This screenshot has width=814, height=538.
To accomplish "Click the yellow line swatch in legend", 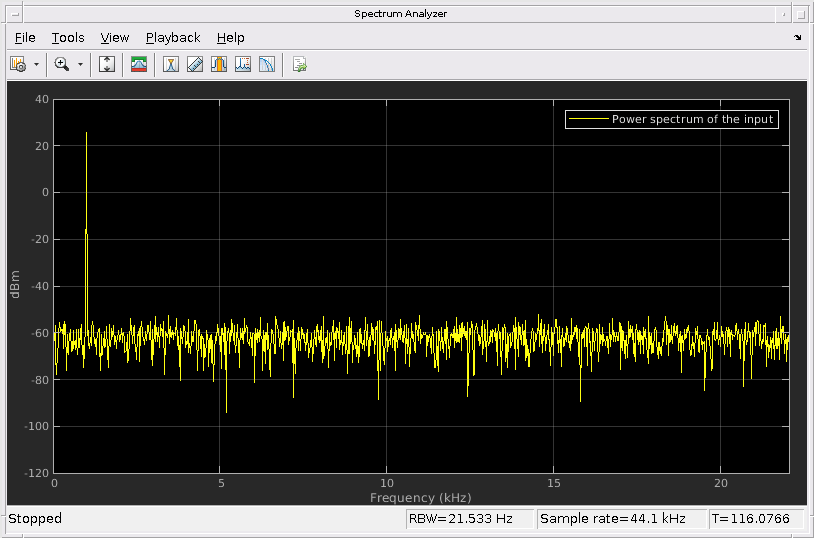I will (588, 119).
